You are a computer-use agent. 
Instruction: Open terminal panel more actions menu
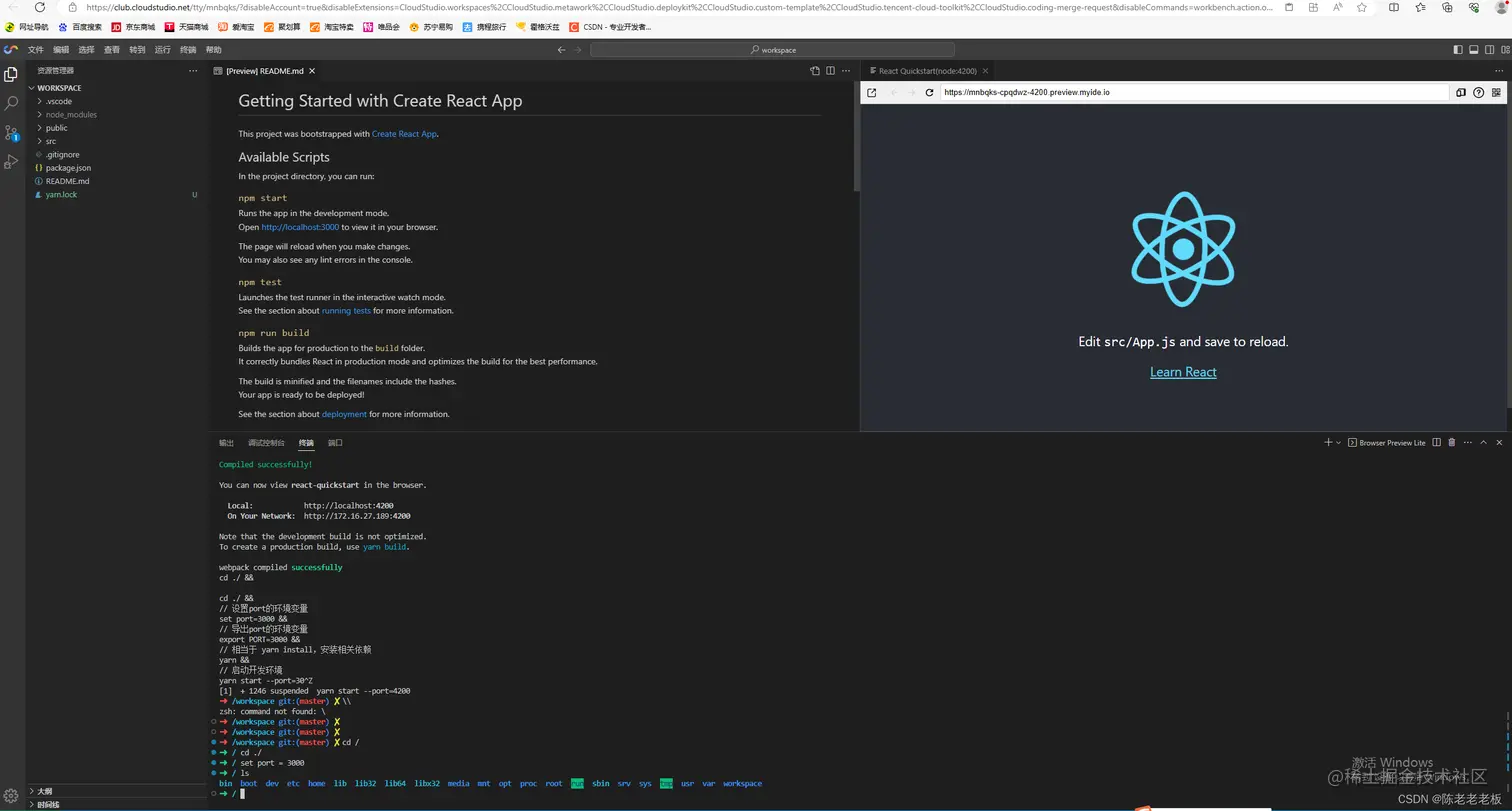[1468, 442]
